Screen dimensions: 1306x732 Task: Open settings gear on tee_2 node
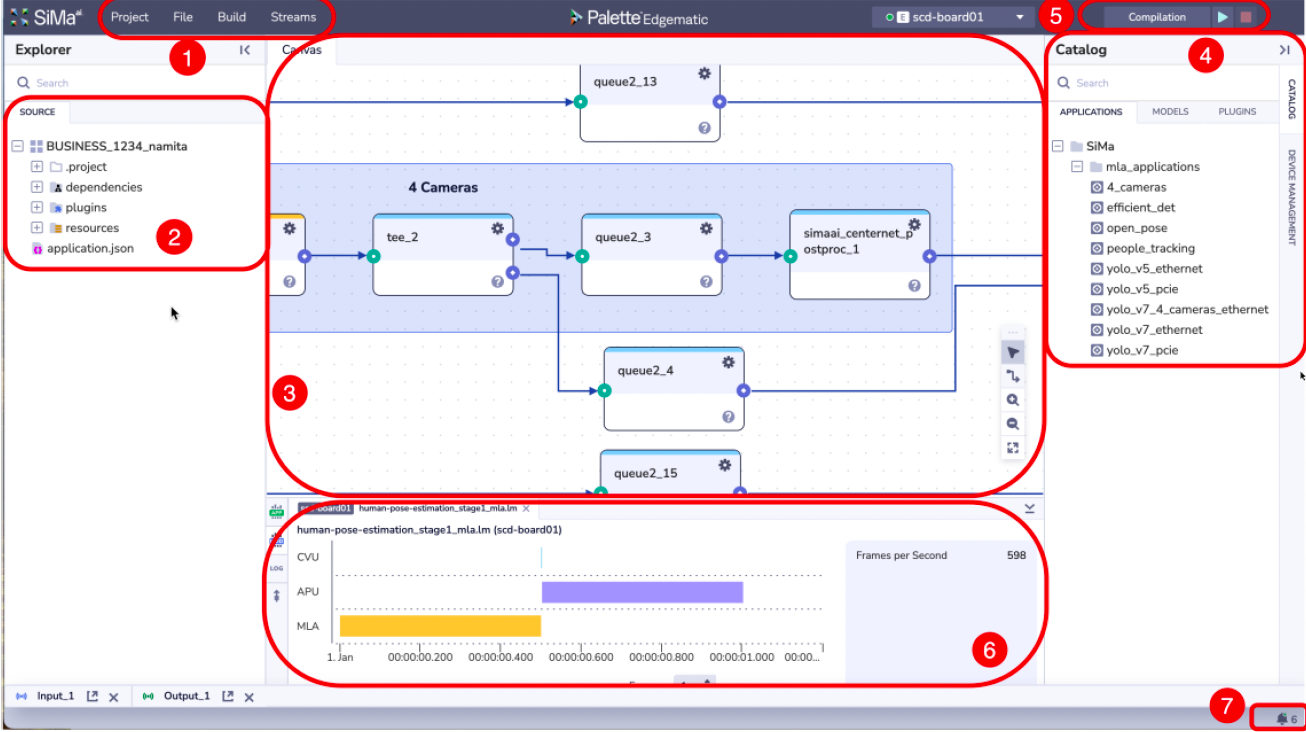(497, 228)
